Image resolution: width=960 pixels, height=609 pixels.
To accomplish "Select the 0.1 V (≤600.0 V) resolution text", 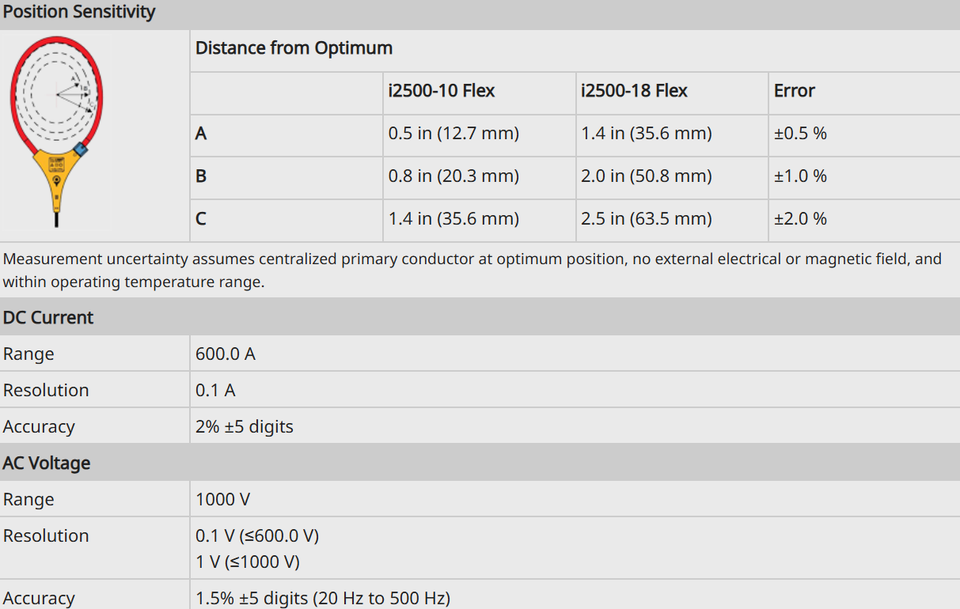I will point(257,536).
